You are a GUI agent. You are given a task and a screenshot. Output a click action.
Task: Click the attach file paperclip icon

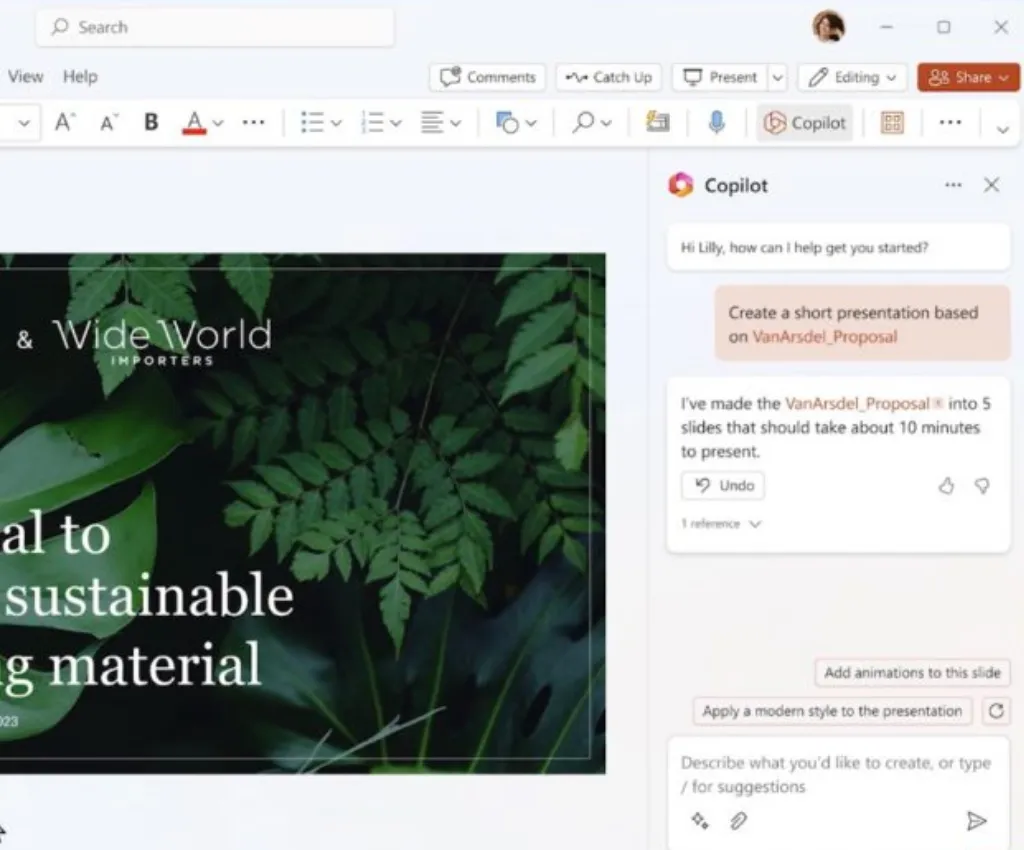(738, 820)
